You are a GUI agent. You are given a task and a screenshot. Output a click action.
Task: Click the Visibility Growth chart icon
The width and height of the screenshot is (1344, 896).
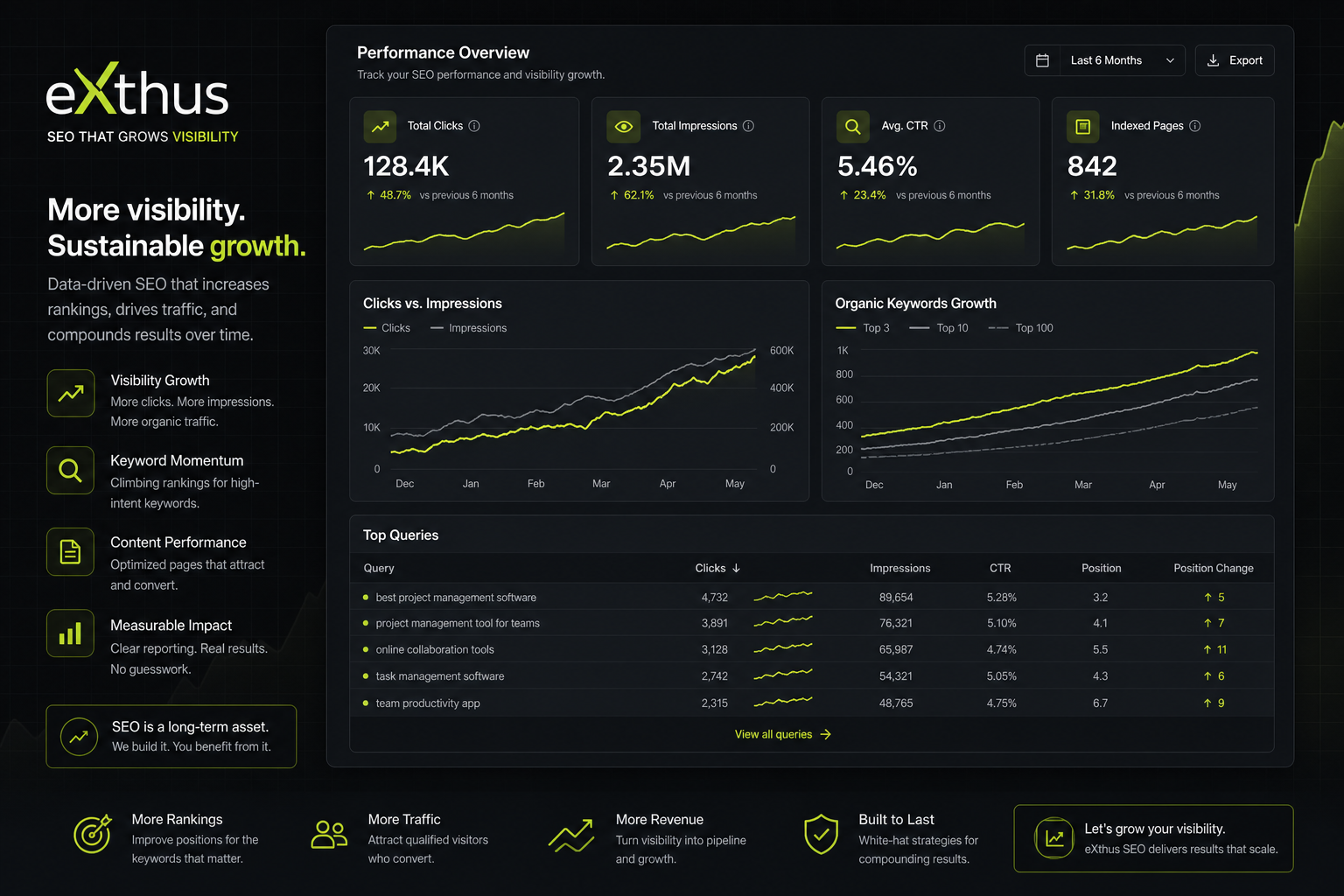click(x=71, y=393)
